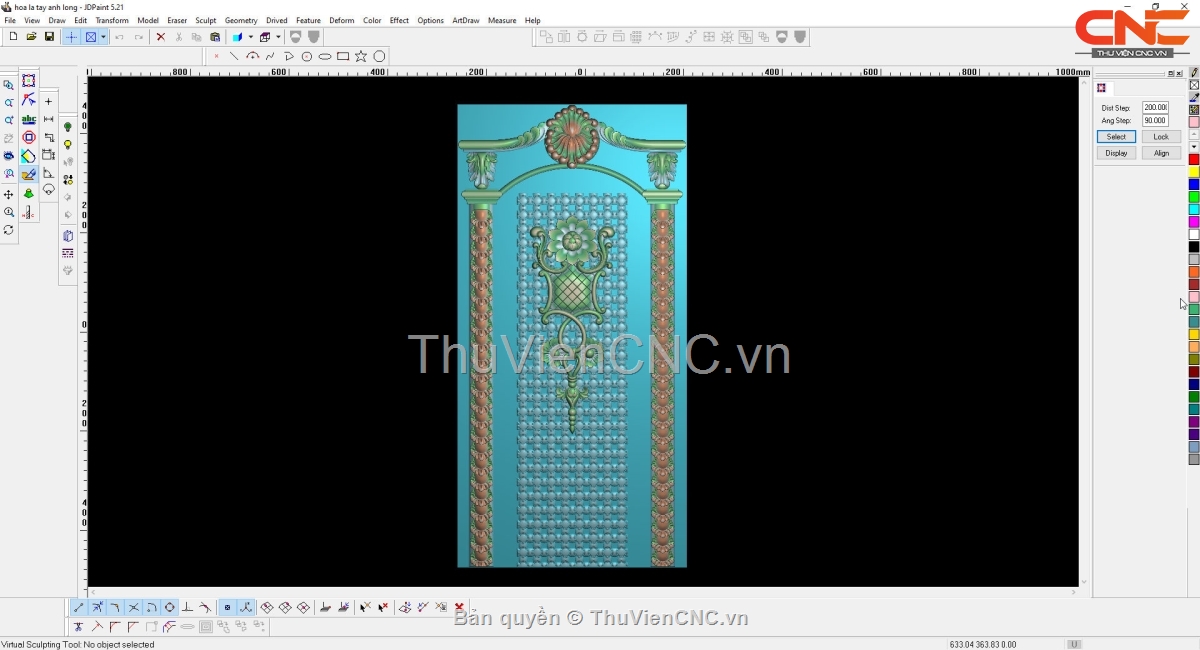Select the rectangle drawing tool

[x=343, y=57]
